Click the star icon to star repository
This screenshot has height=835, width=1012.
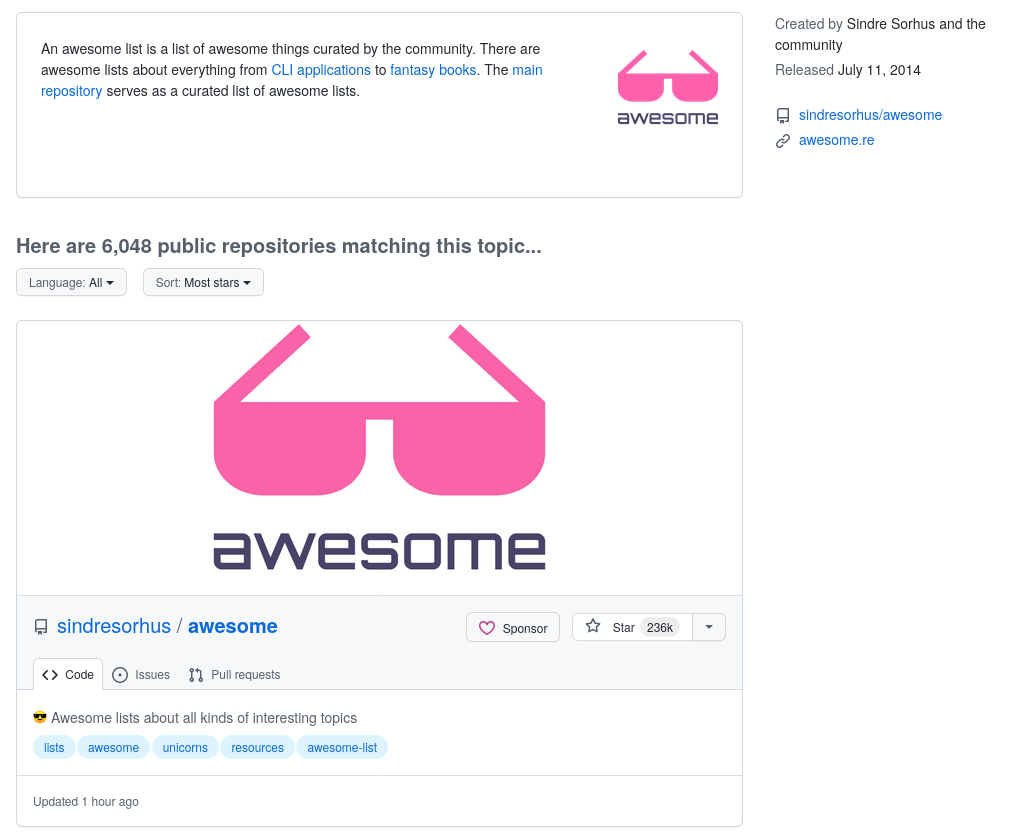(593, 627)
